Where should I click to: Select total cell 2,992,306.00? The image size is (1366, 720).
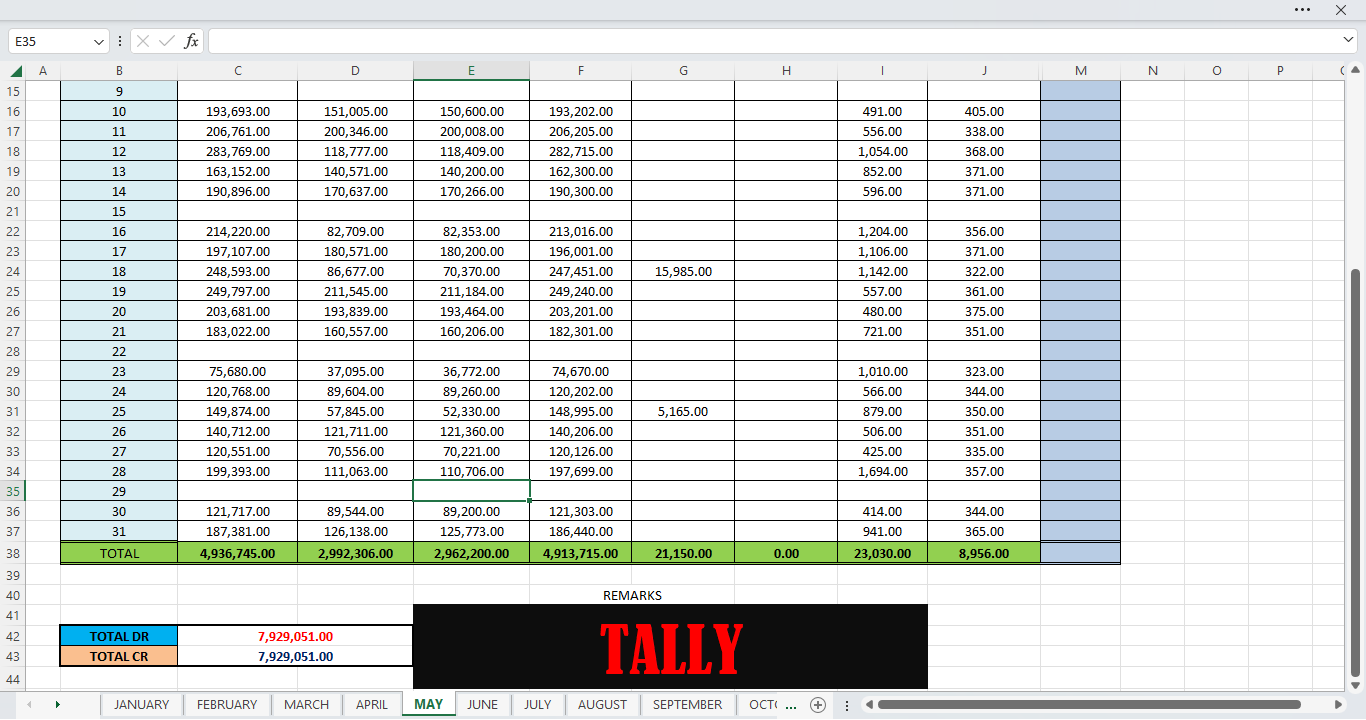point(355,553)
